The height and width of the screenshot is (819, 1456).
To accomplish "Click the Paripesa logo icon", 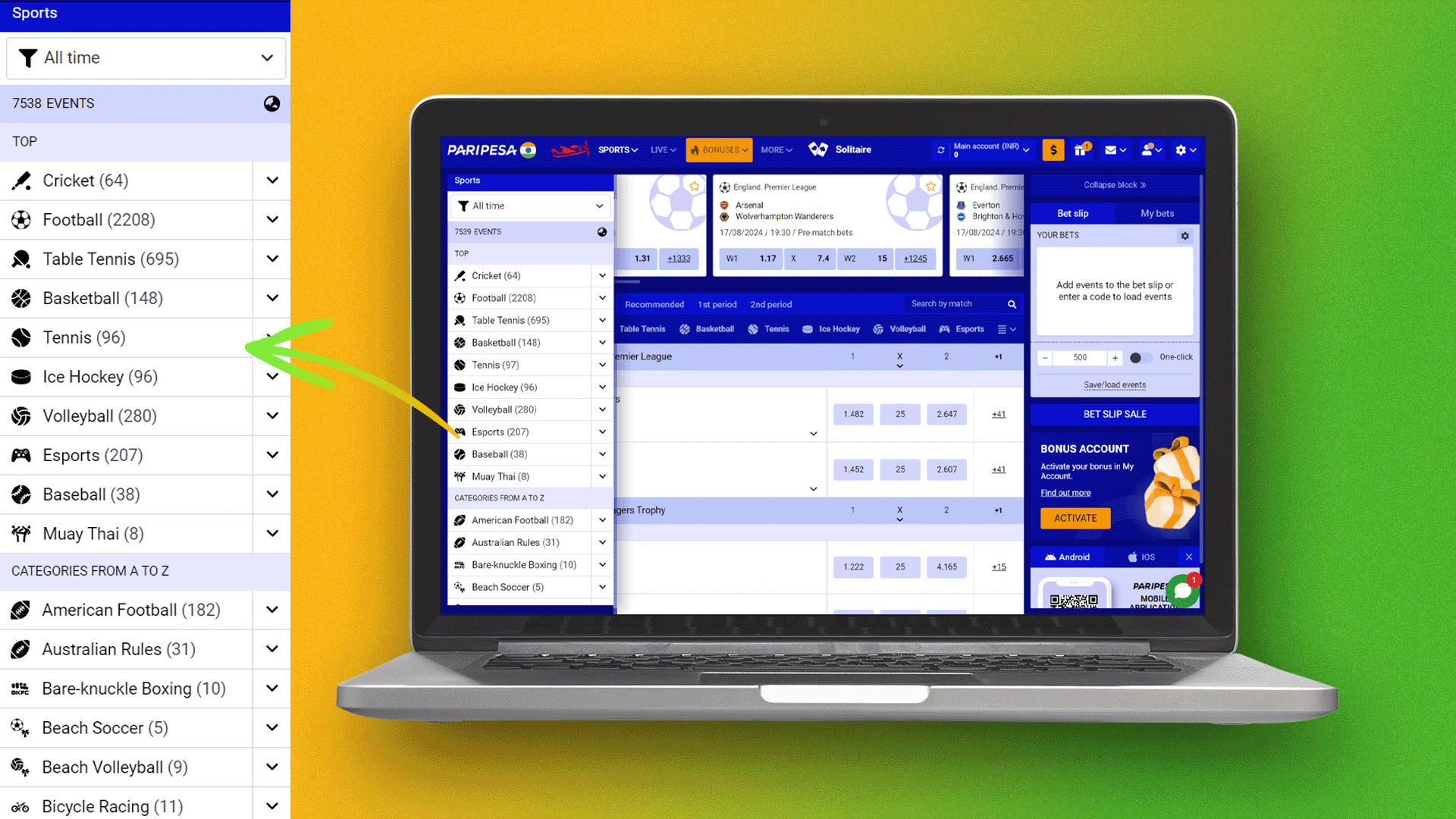I will [490, 149].
